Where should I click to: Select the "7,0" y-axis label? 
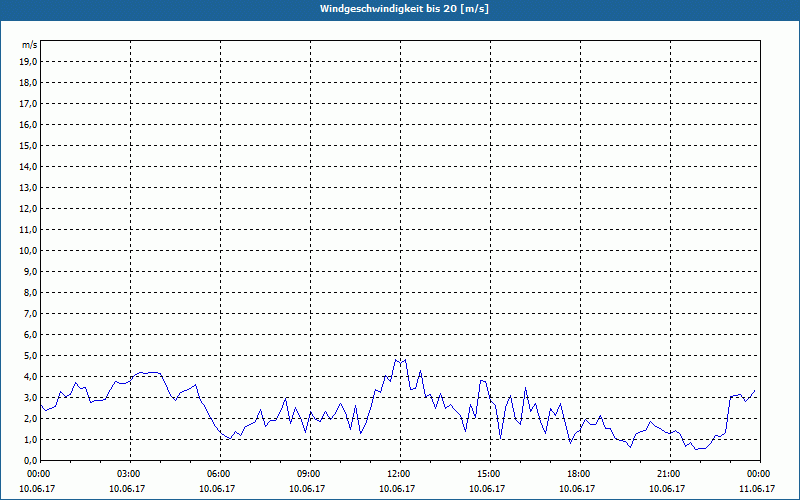pyautogui.click(x=30, y=313)
